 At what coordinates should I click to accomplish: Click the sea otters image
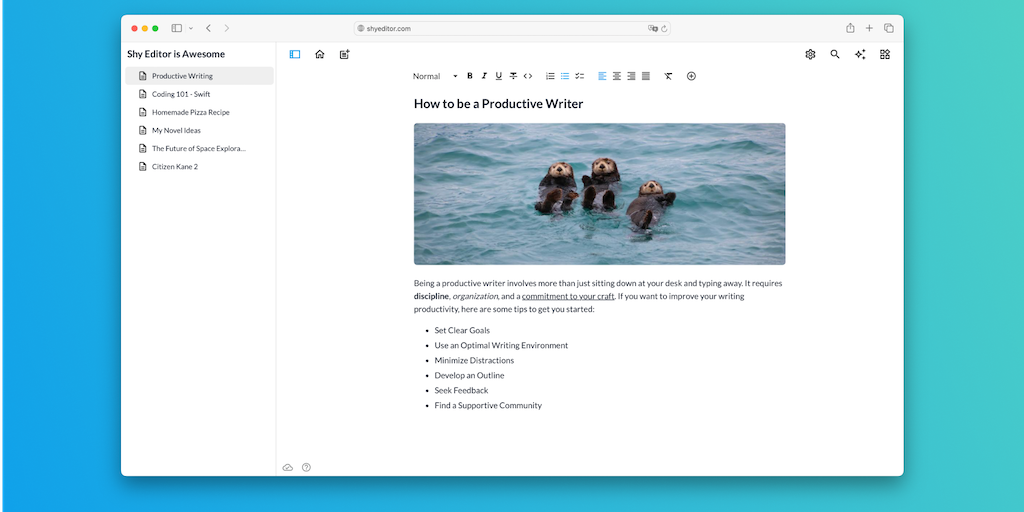pos(599,194)
